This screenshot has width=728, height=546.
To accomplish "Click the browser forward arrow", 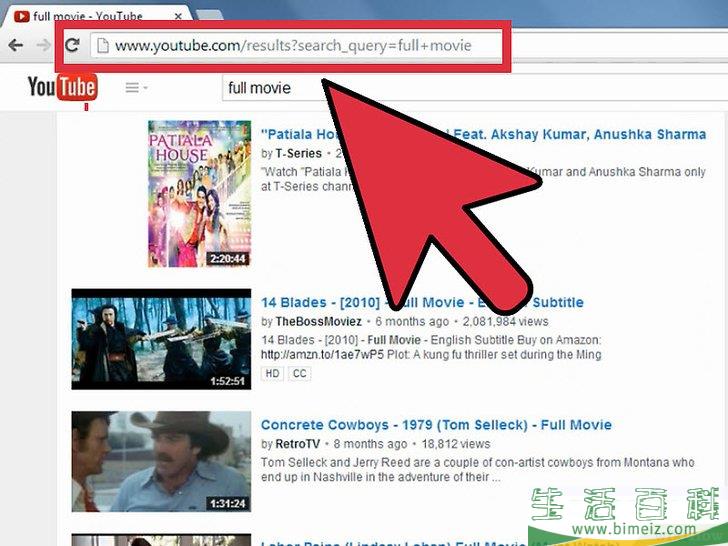I will click(x=43, y=45).
